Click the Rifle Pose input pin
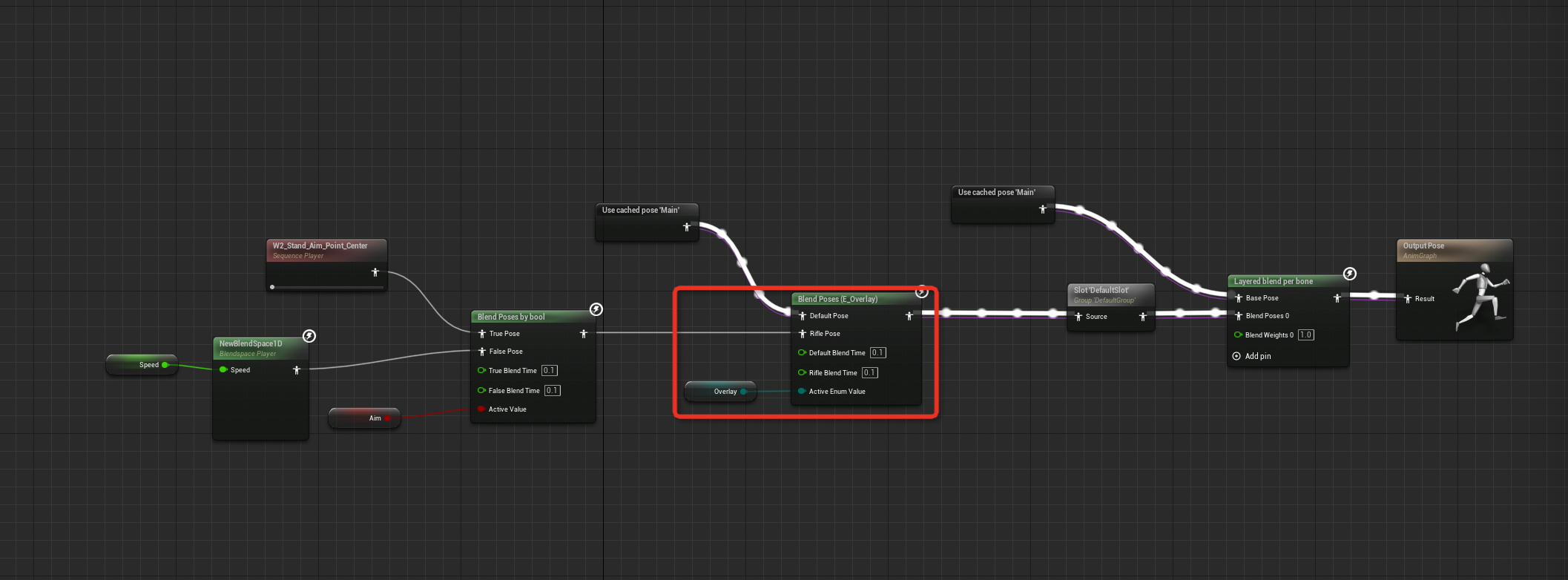This screenshot has width=1568, height=580. point(802,334)
